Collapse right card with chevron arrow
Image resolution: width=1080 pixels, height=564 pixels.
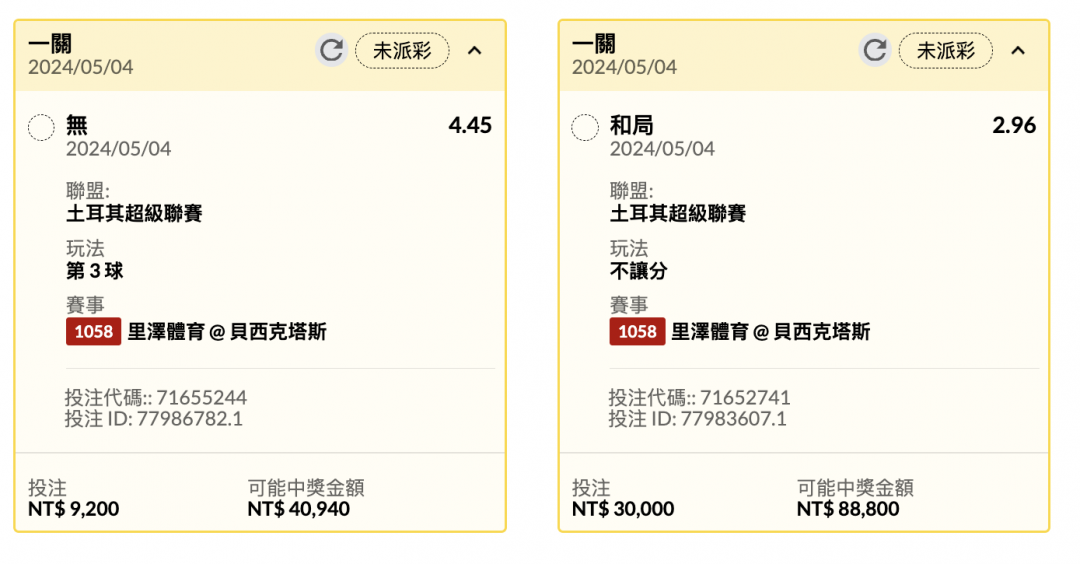(x=1018, y=50)
